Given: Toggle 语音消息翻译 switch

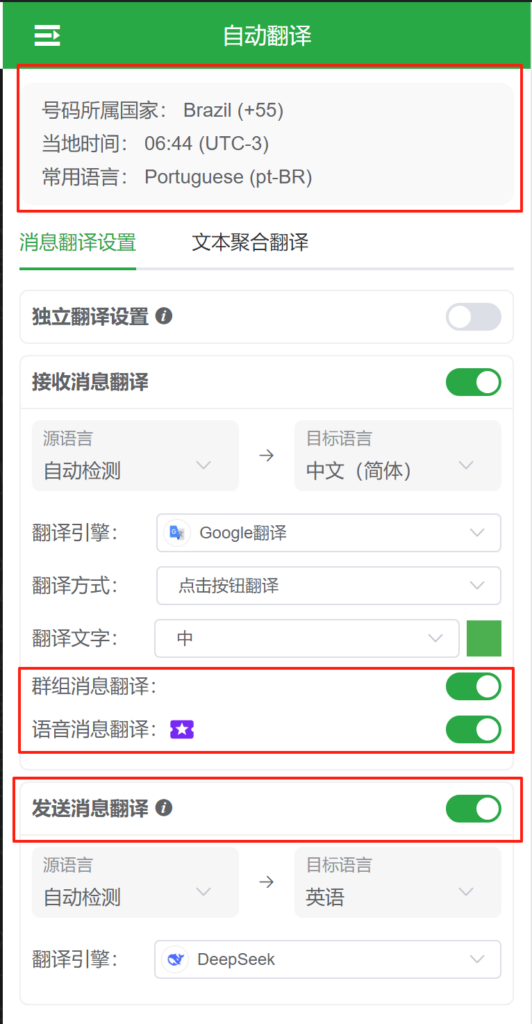Looking at the screenshot, I should pyautogui.click(x=473, y=729).
